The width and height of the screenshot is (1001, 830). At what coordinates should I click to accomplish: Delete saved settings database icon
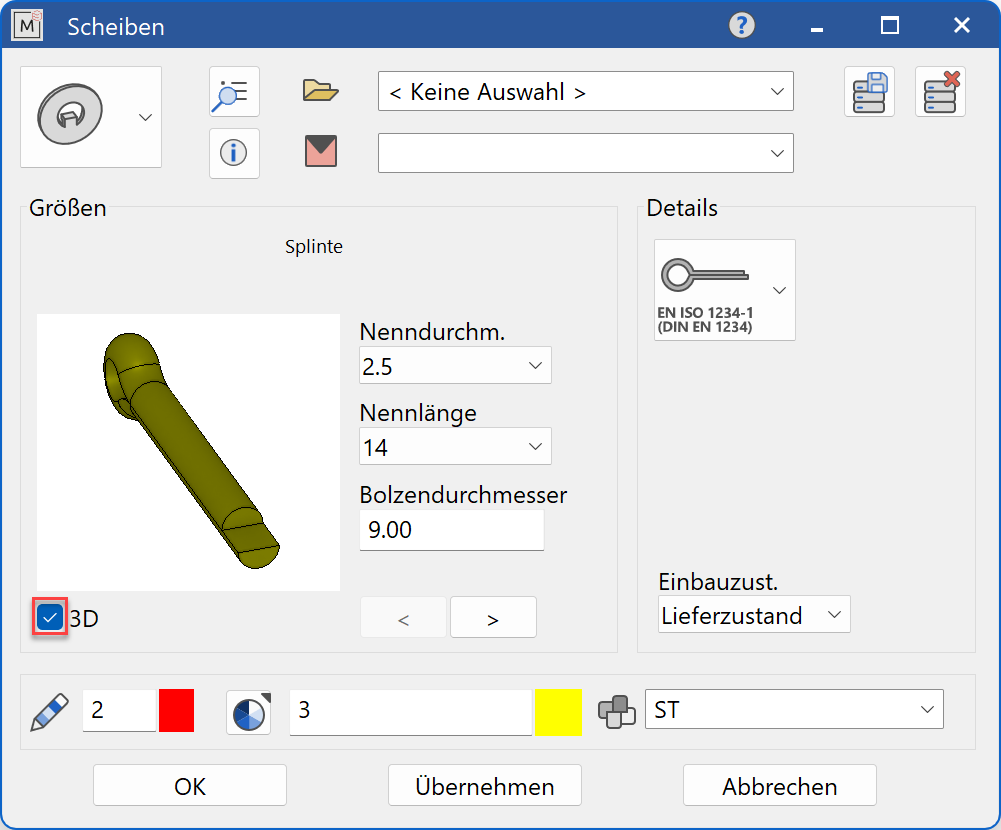pyautogui.click(x=940, y=91)
